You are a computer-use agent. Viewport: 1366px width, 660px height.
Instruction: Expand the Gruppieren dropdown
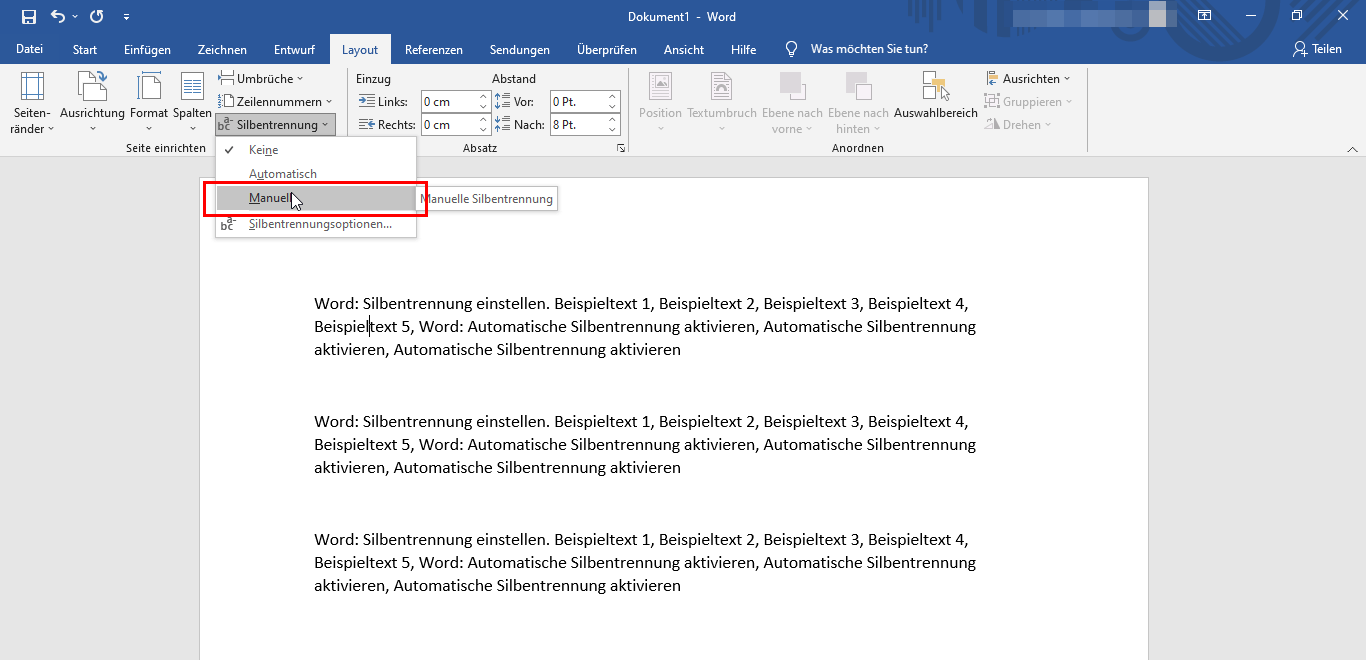(1029, 101)
